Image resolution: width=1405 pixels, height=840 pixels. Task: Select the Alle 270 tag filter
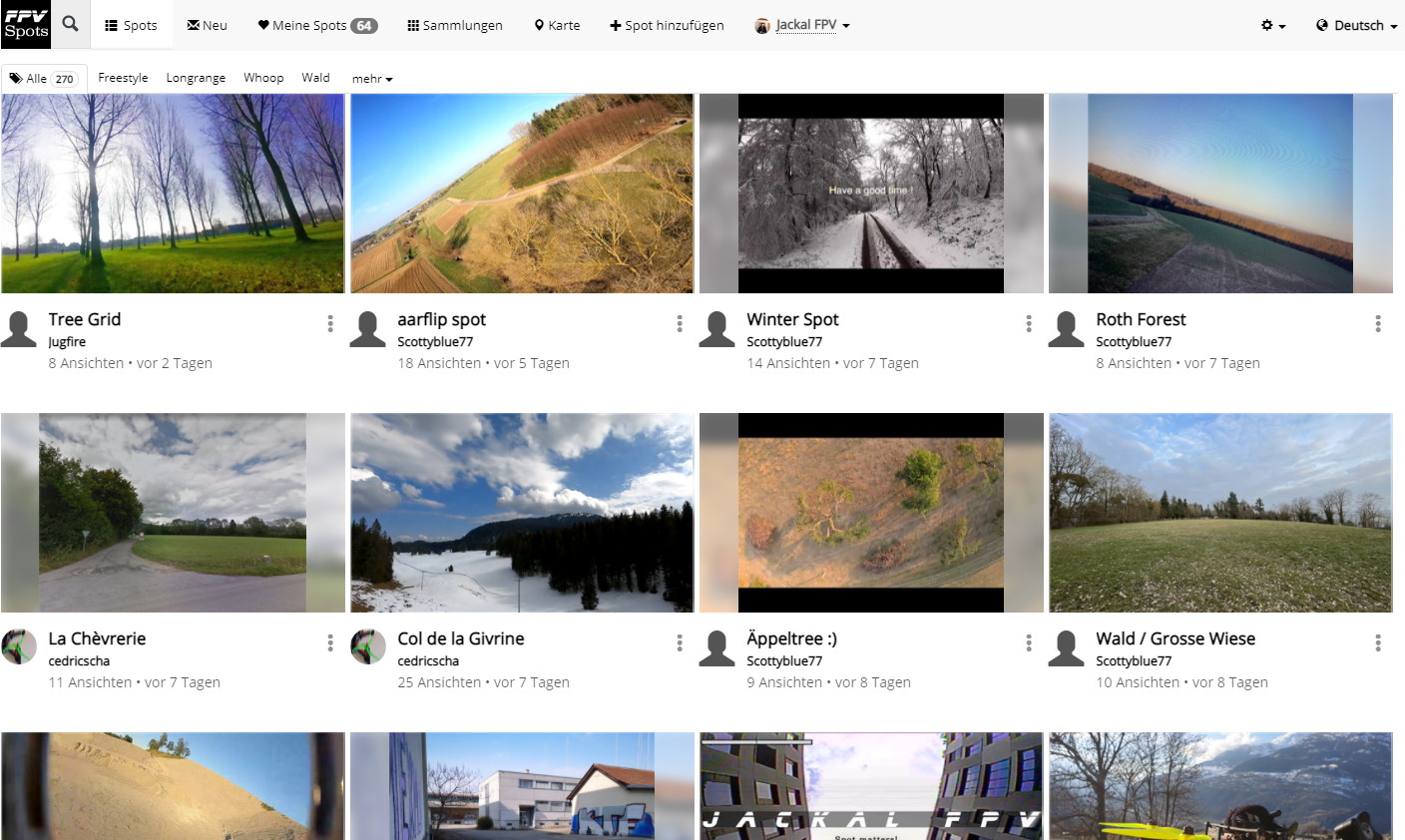(44, 78)
